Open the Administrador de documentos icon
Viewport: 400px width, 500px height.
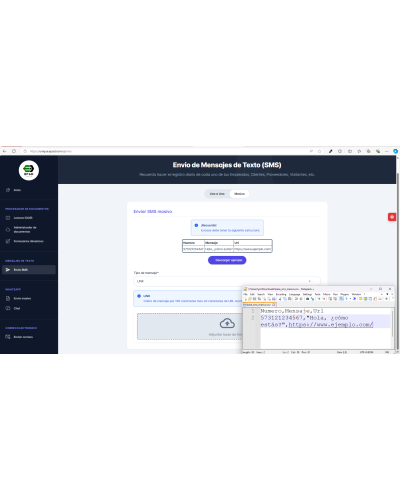point(8,229)
